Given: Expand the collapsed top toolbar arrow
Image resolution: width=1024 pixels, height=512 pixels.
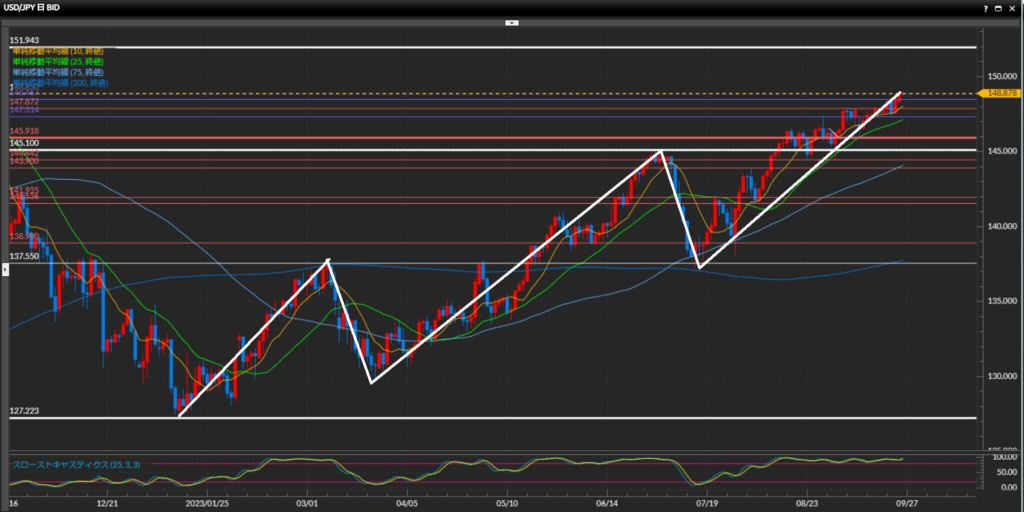Looking at the screenshot, I should pos(511,21).
